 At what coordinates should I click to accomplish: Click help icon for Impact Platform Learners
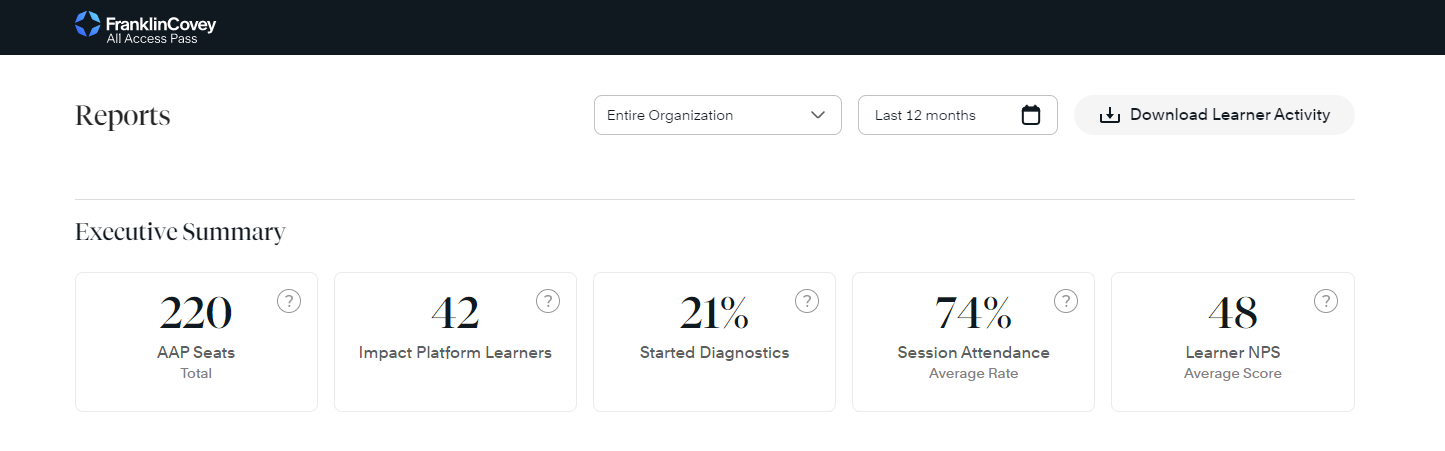tap(548, 301)
